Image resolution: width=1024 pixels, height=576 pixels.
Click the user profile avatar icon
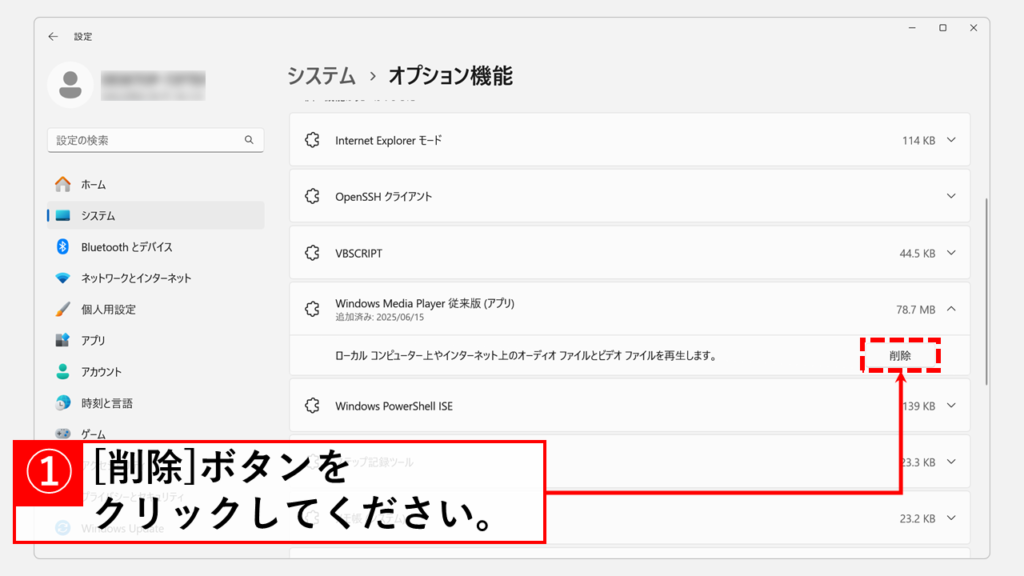[70, 85]
